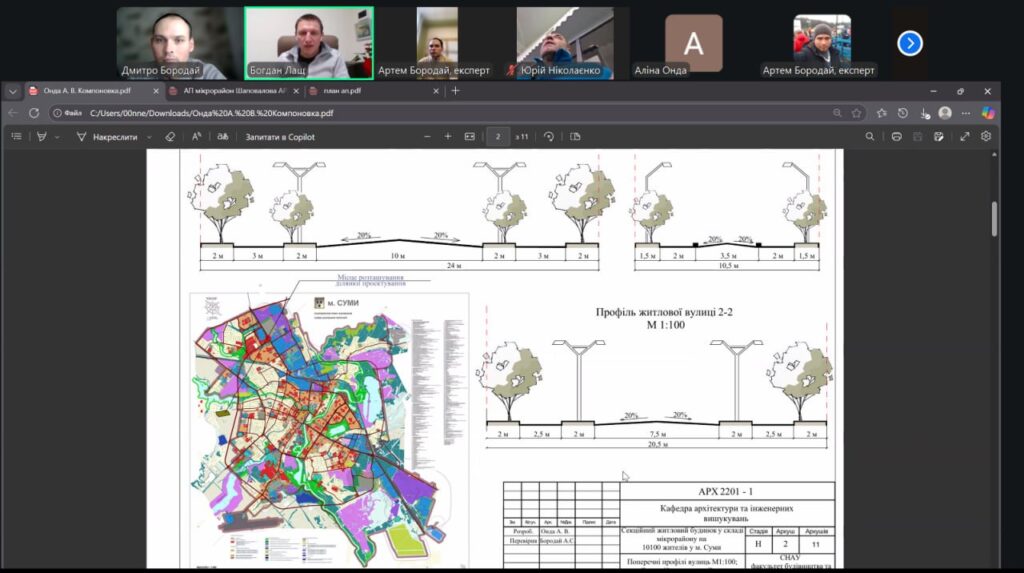
Task: Add this page to favorites star
Action: tap(856, 113)
